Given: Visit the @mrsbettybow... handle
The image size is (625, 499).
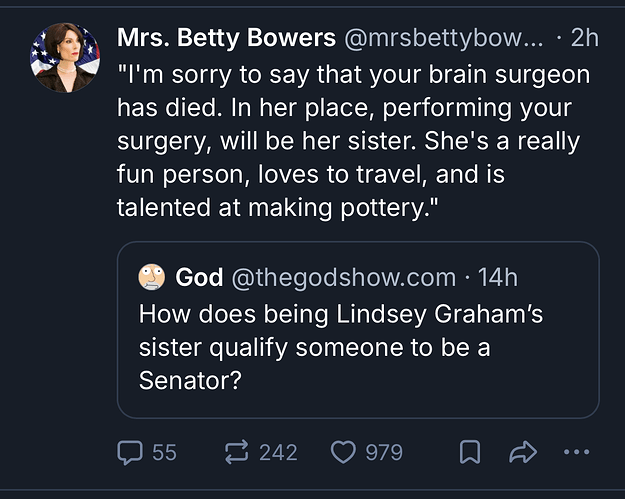Looking at the screenshot, I should [443, 39].
